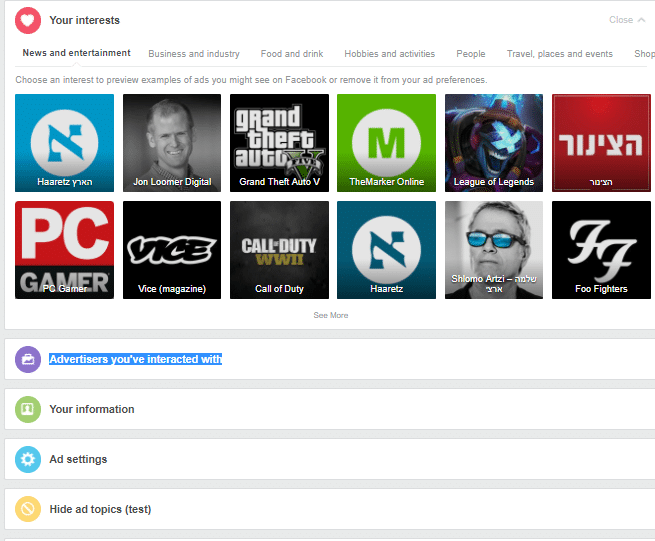
Task: Click the blue gear Ad settings icon
Action: click(x=28, y=460)
